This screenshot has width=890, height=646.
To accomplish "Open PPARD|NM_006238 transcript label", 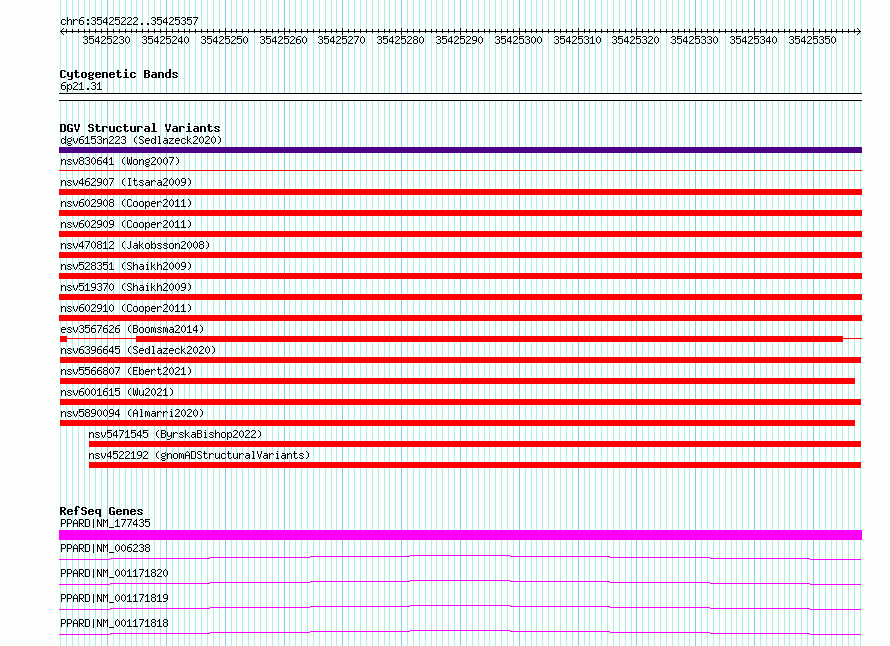I will click(105, 548).
